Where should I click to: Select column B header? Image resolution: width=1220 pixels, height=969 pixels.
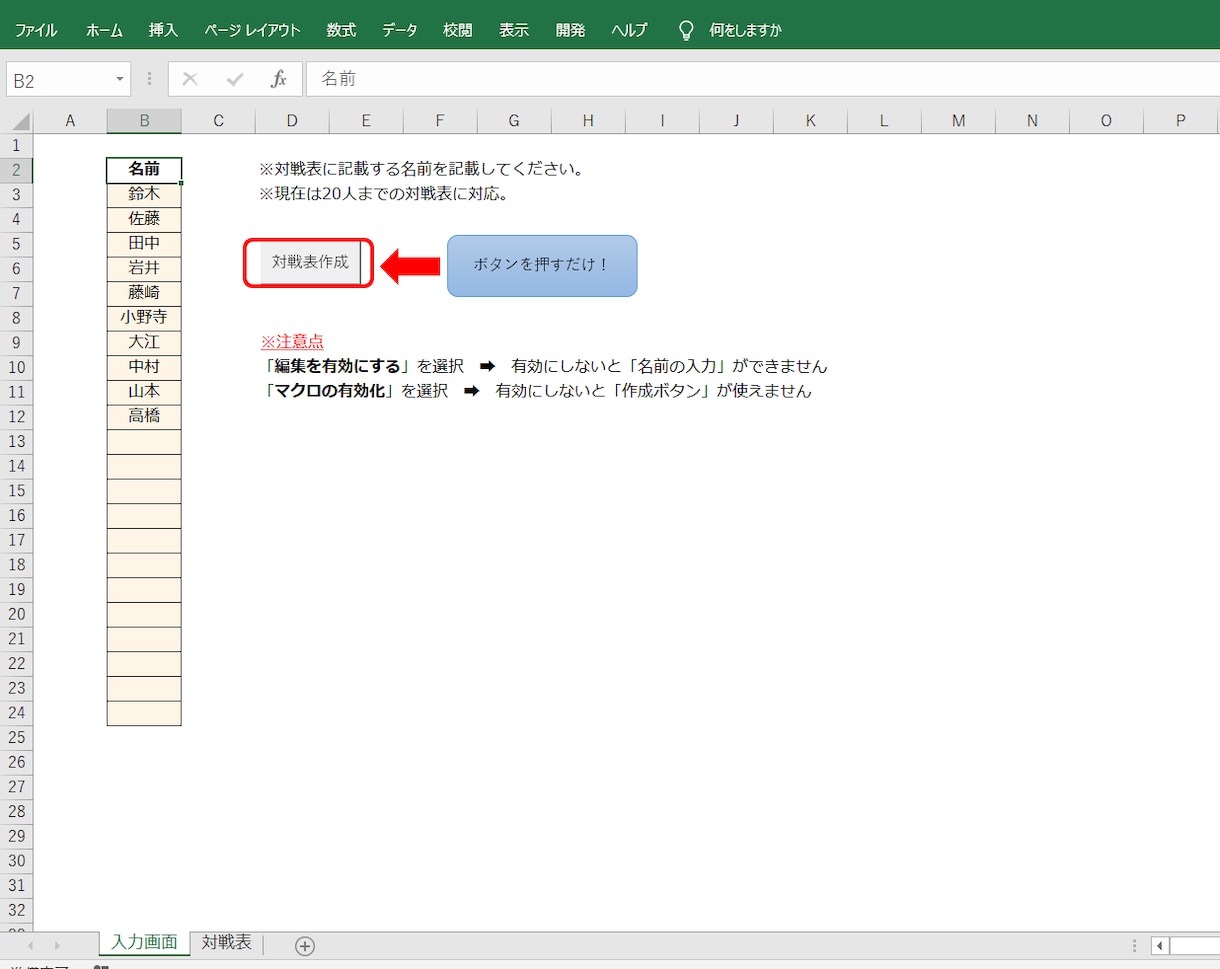(144, 121)
